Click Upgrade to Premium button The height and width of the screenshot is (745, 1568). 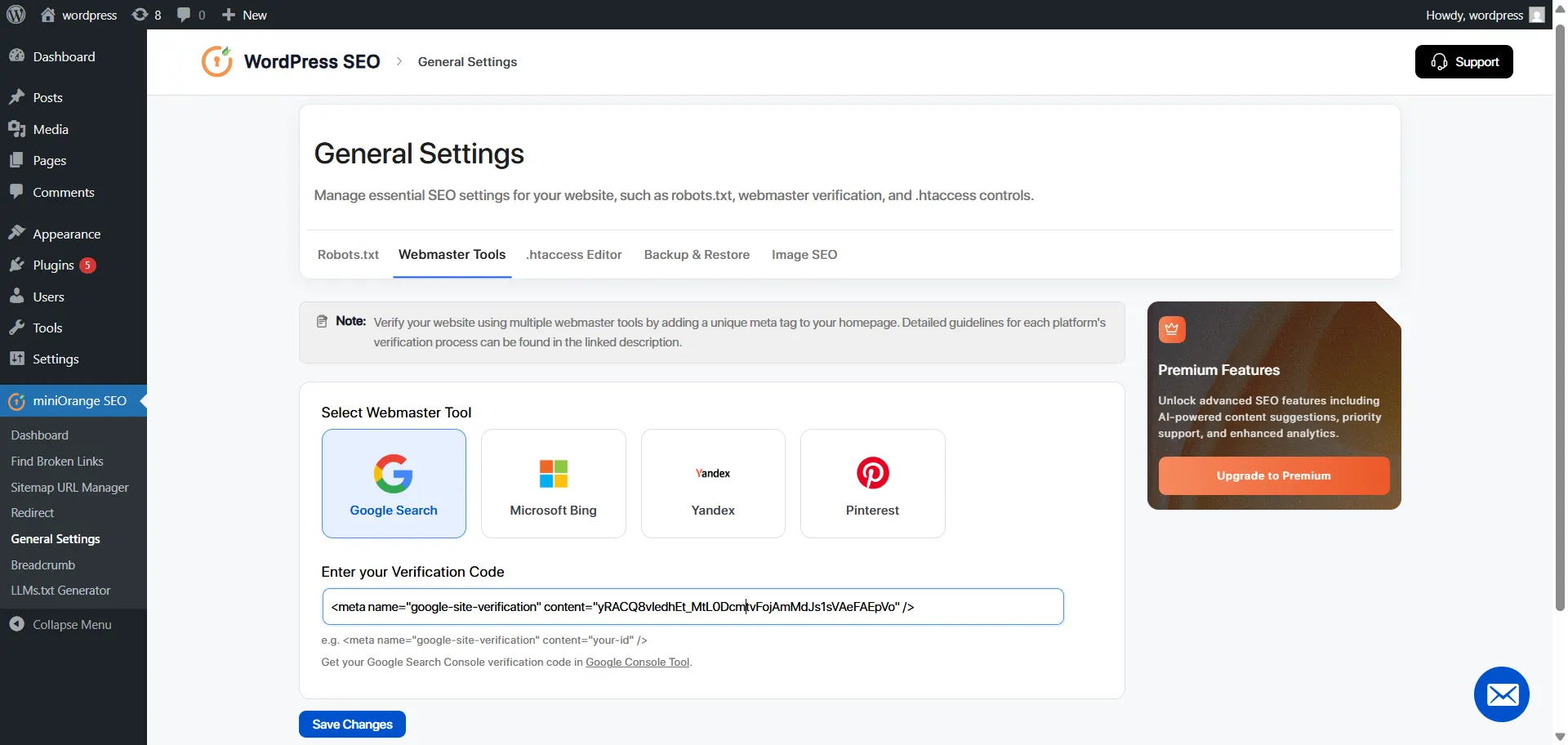1274,475
